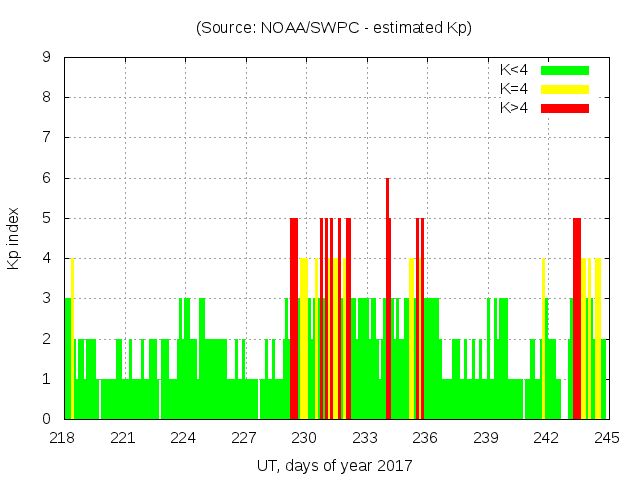Click y-axis tick label 9
The height and width of the screenshot is (480, 640).
click(x=47, y=58)
